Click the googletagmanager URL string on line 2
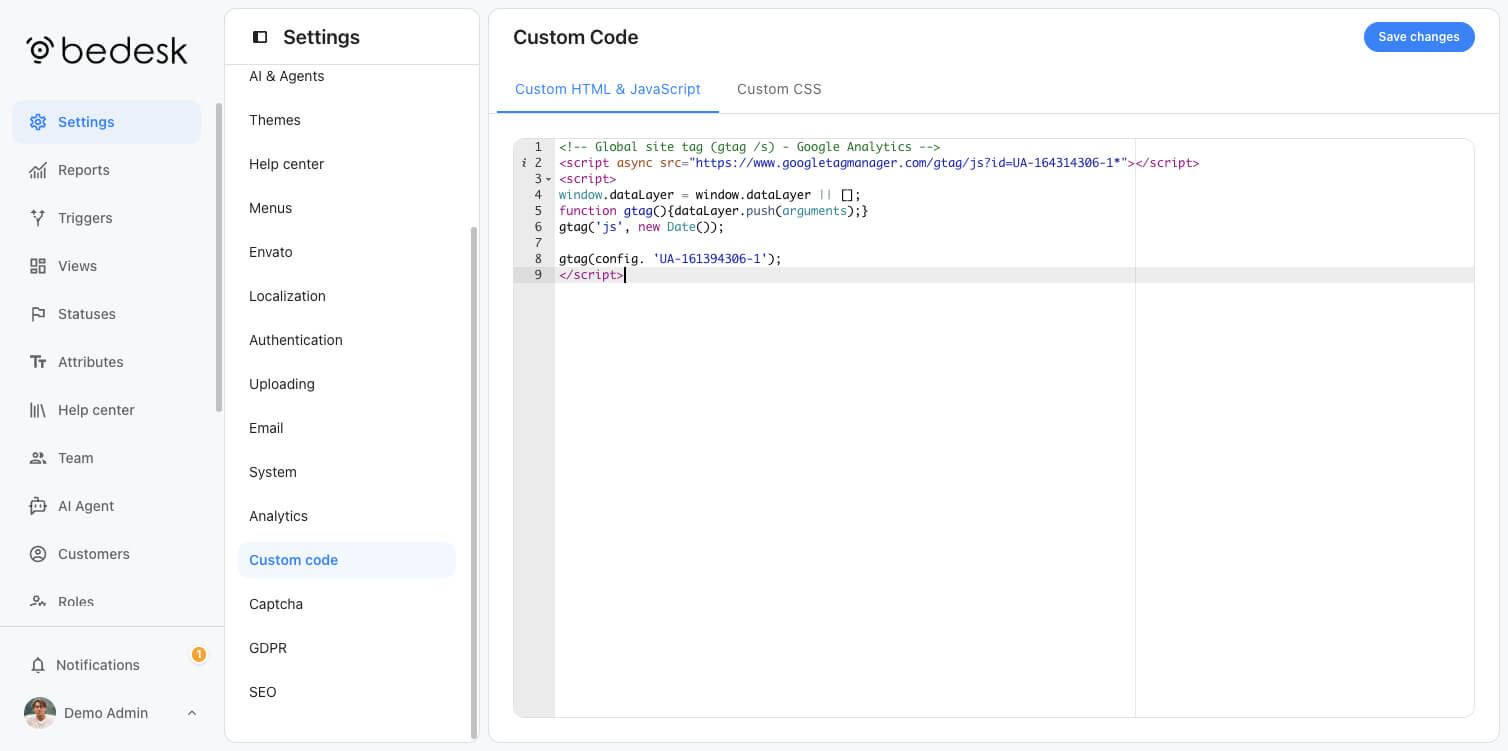 [x=910, y=163]
